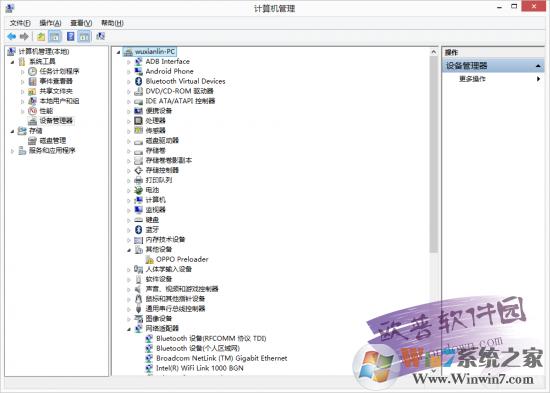Click the 性能 performance icon
The width and height of the screenshot is (550, 393).
tap(32, 111)
